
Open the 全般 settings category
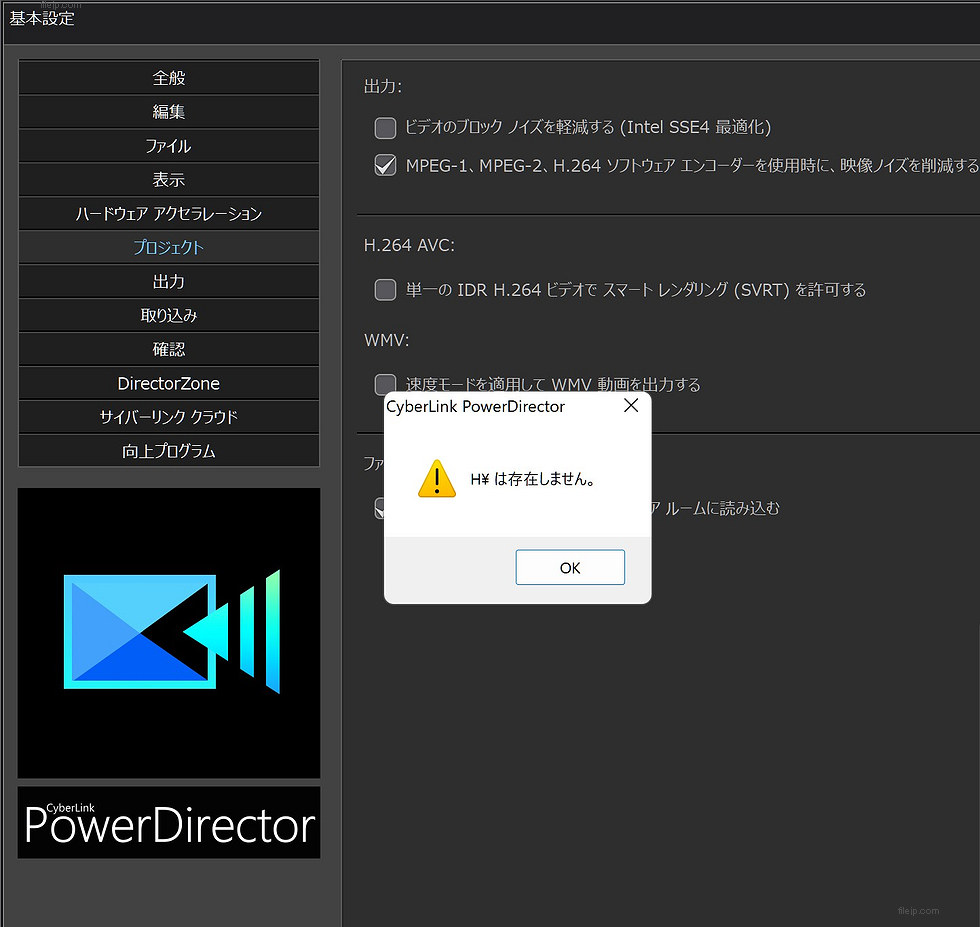click(x=169, y=78)
